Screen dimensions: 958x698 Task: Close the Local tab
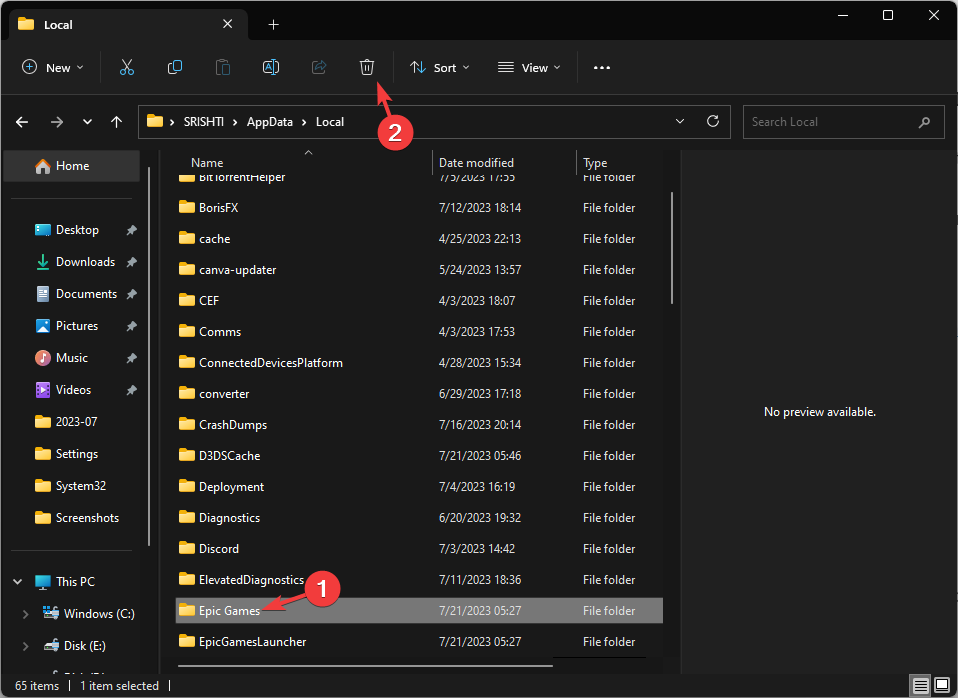[227, 24]
